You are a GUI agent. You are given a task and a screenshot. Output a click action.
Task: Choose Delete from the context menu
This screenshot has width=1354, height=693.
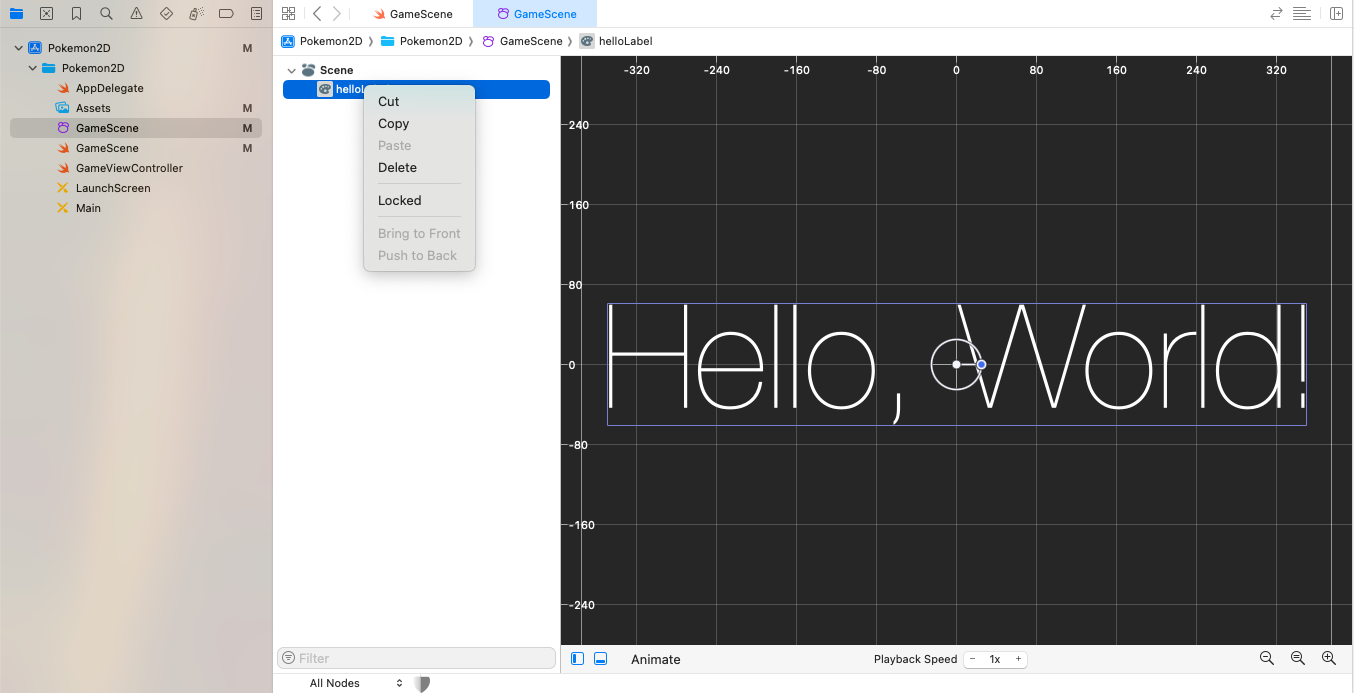(397, 167)
